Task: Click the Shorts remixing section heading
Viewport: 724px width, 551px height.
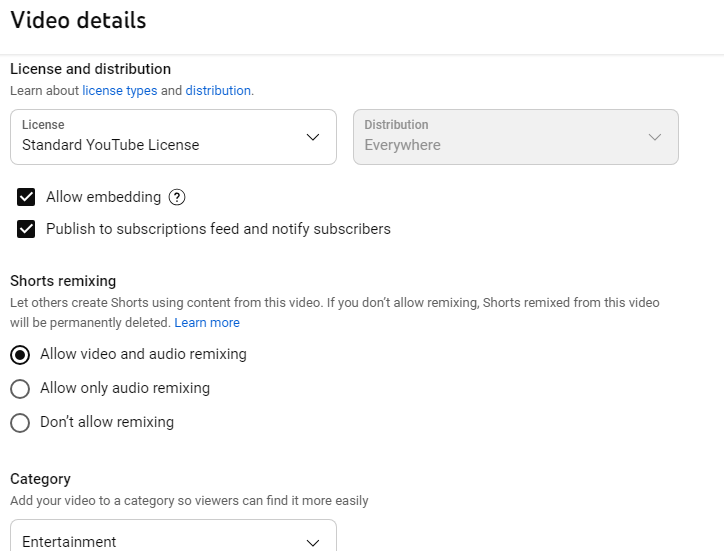Action: tap(63, 281)
